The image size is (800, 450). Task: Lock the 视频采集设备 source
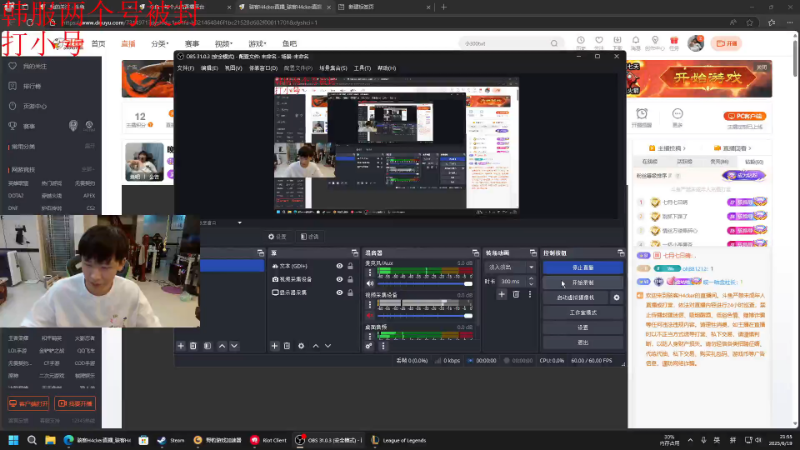351,279
